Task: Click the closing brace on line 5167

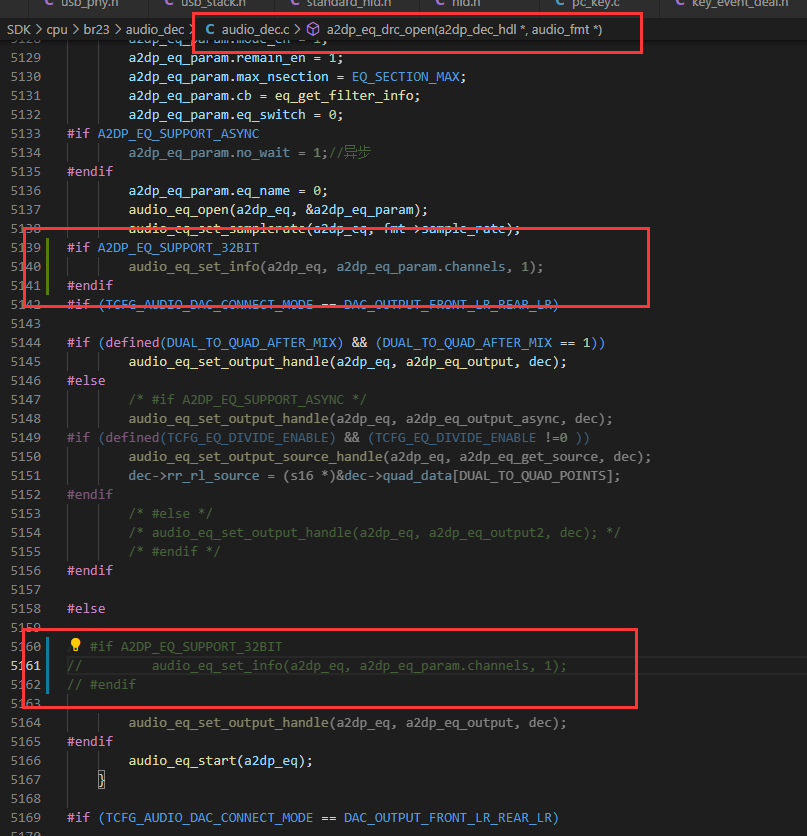Action: [x=101, y=779]
